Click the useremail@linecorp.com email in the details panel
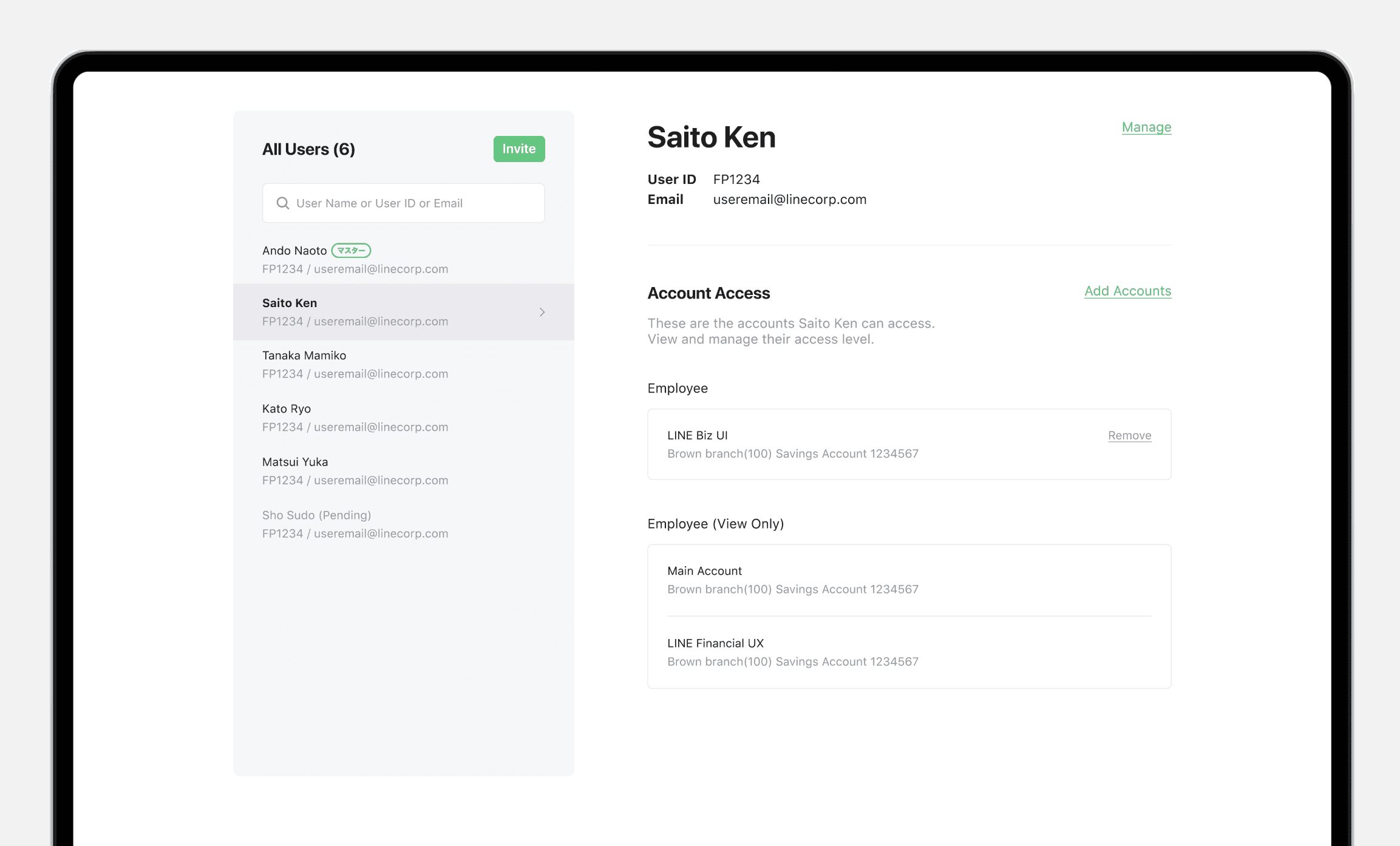The height and width of the screenshot is (846, 1400). (x=789, y=200)
